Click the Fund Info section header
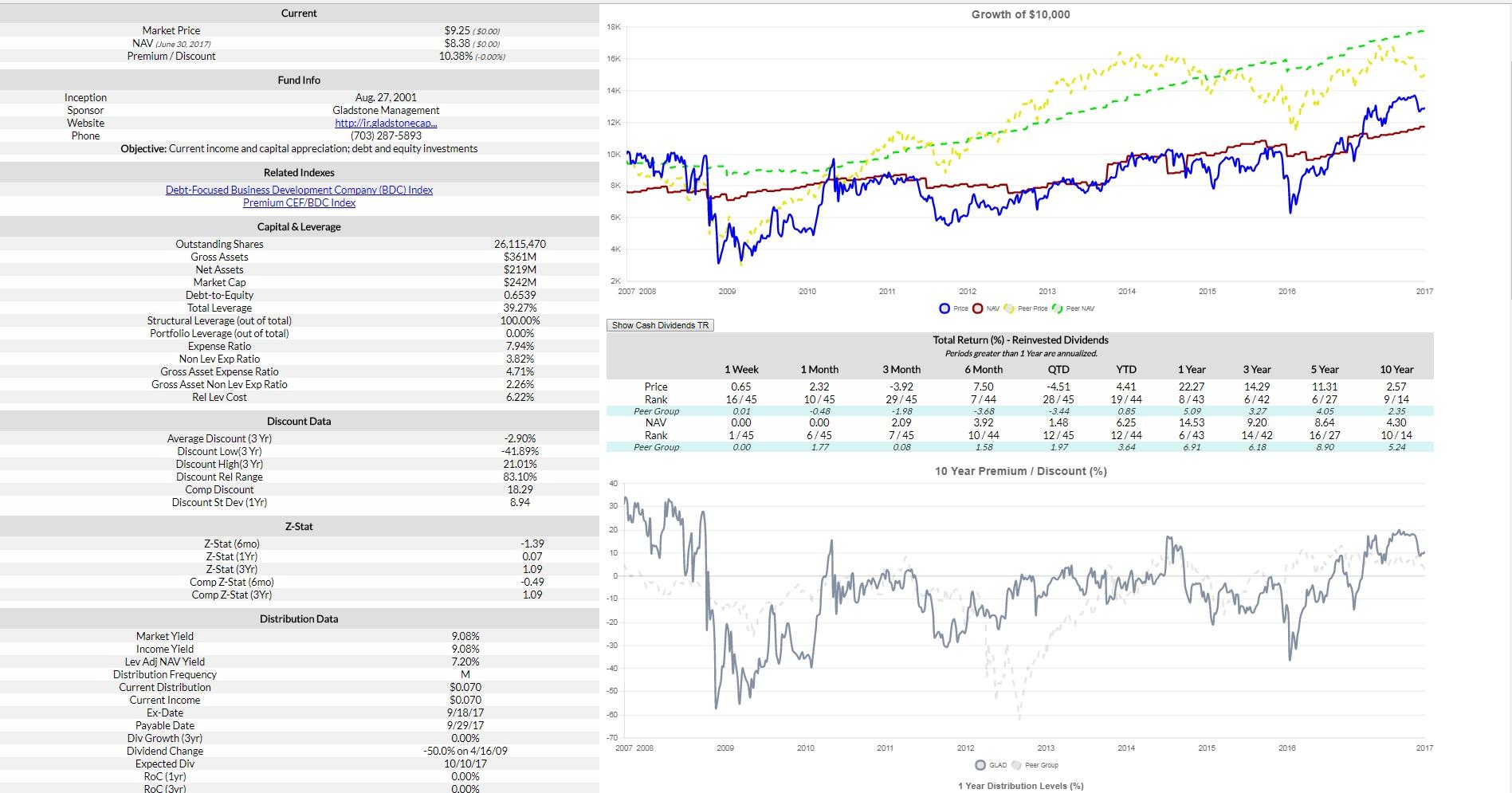Screen dimensions: 1512x793 pyautogui.click(x=299, y=80)
